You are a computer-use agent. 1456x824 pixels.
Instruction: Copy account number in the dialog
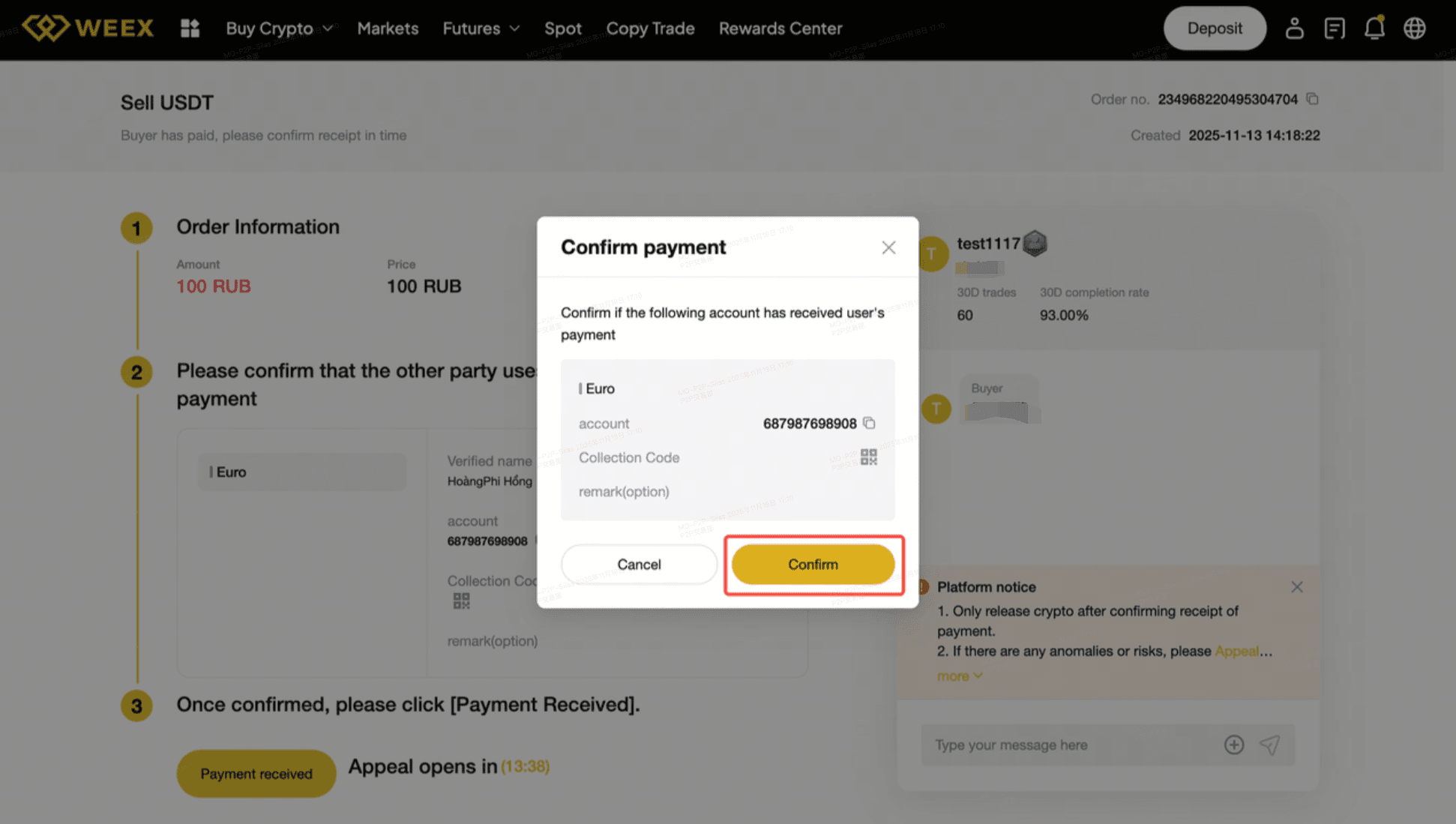point(869,424)
